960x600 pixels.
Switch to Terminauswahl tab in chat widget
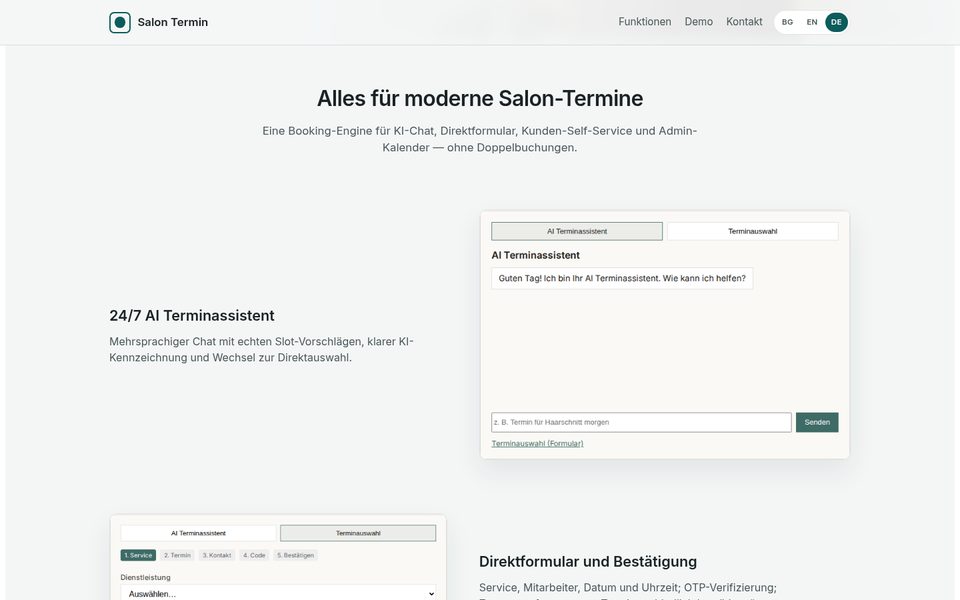click(x=752, y=231)
